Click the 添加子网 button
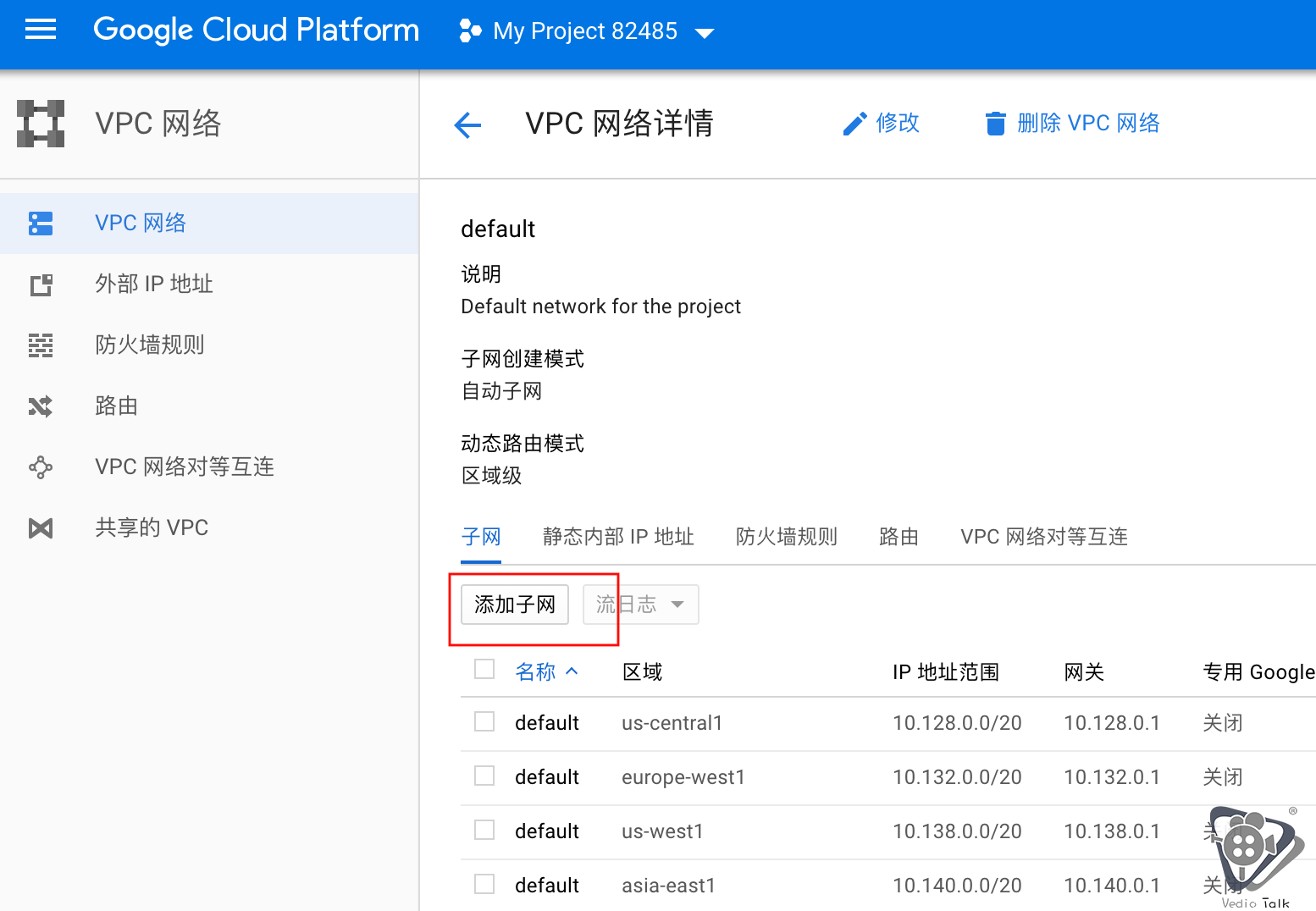 [x=515, y=605]
